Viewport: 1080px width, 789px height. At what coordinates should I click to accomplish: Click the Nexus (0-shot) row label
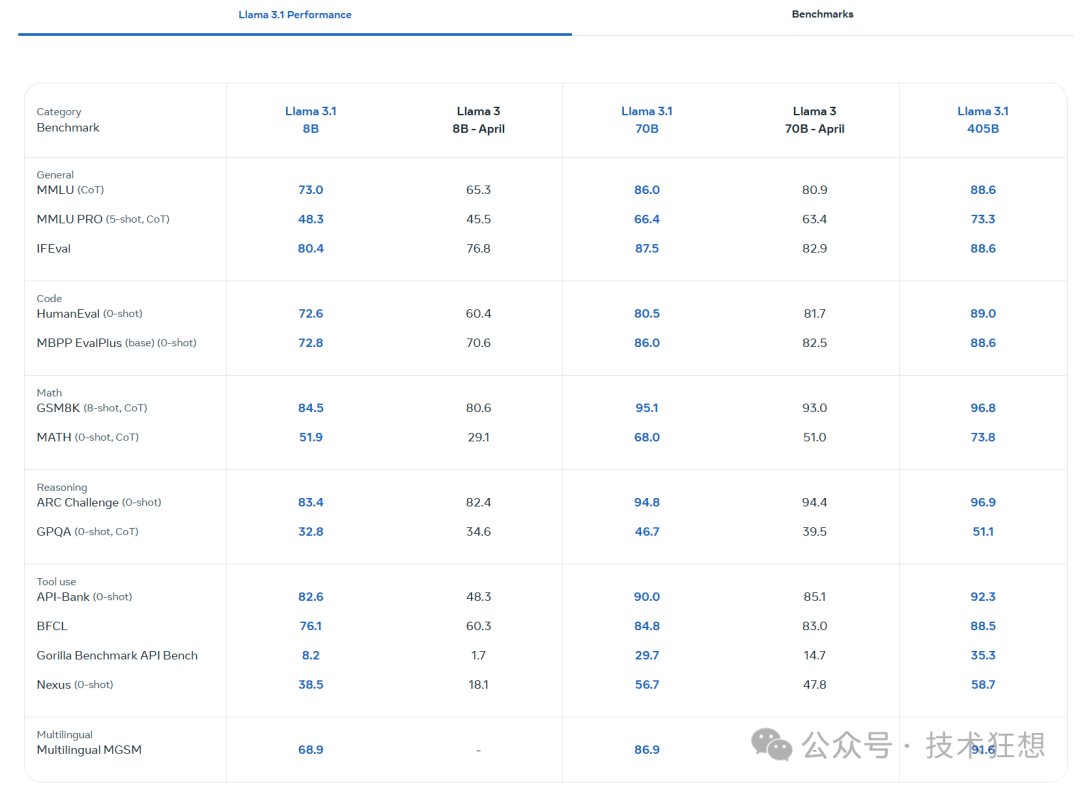pyautogui.click(x=75, y=684)
